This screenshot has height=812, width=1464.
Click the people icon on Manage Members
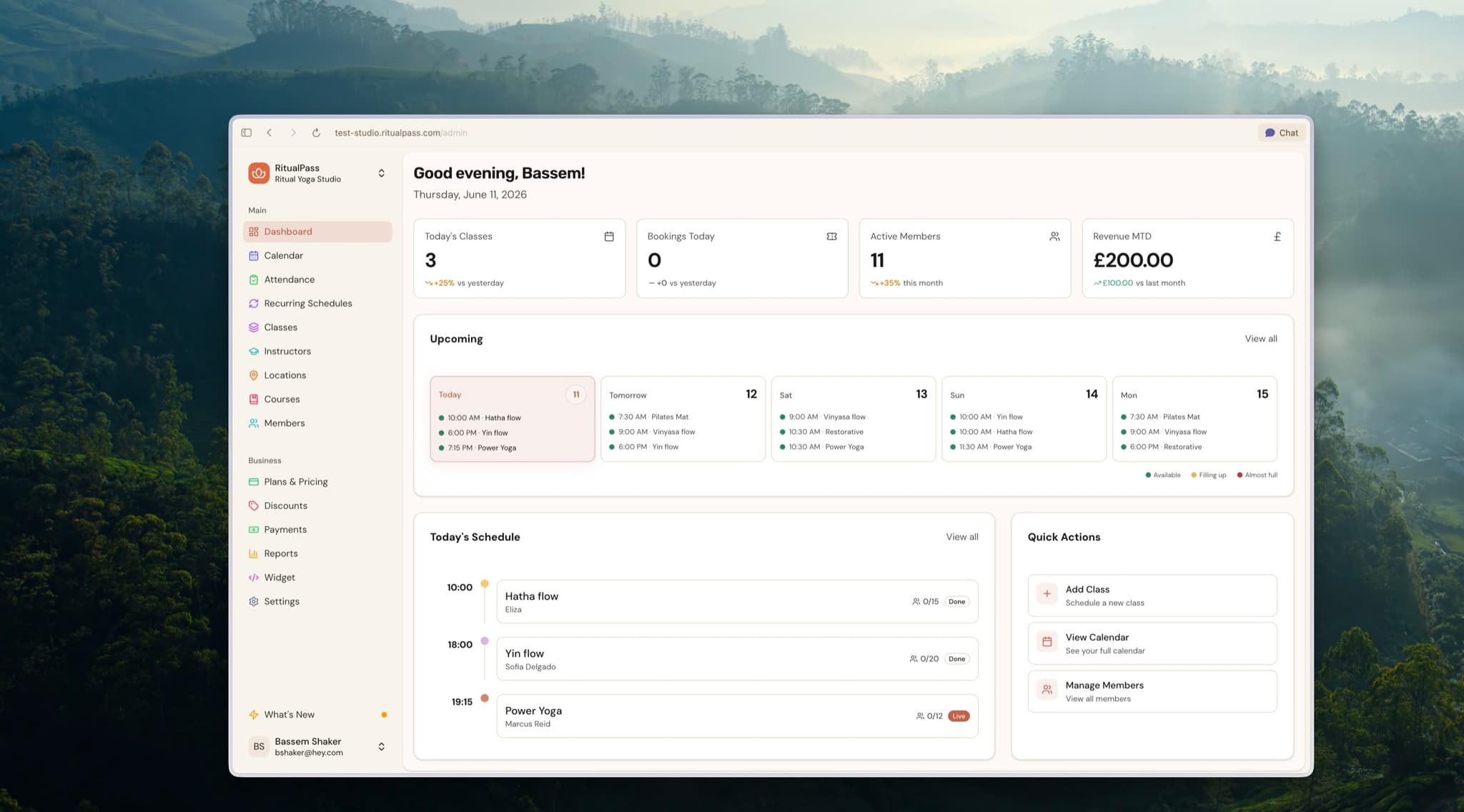click(1047, 690)
